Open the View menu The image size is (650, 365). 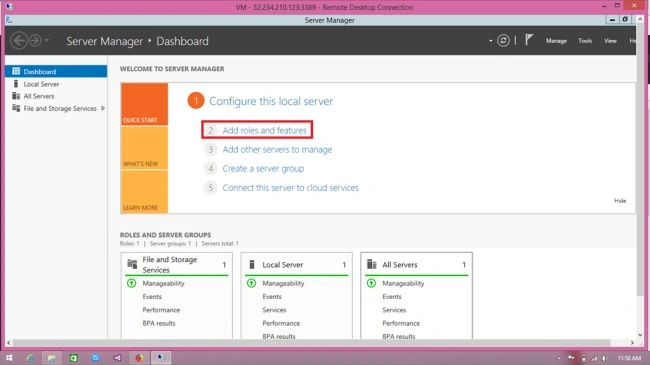click(610, 41)
